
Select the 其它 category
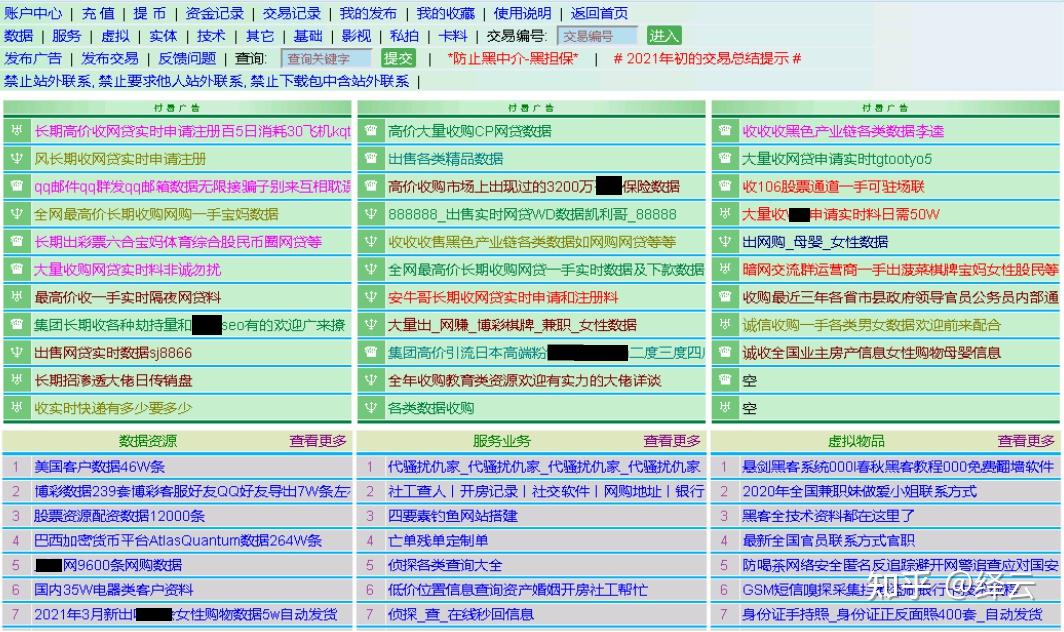pos(259,36)
